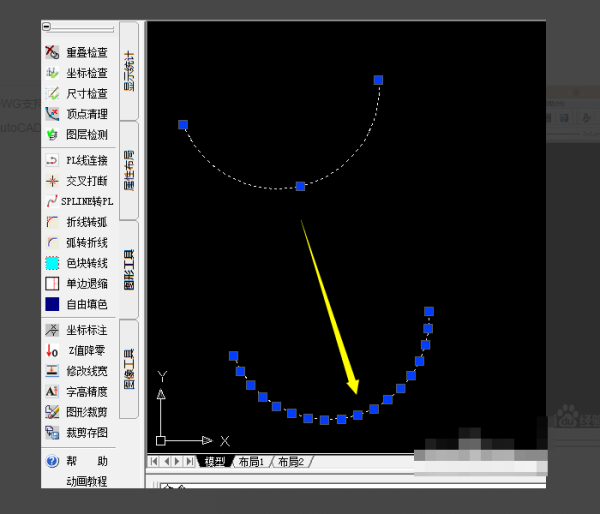Click the 帮助 help button
The height and width of the screenshot is (514, 600).
click(x=53, y=461)
